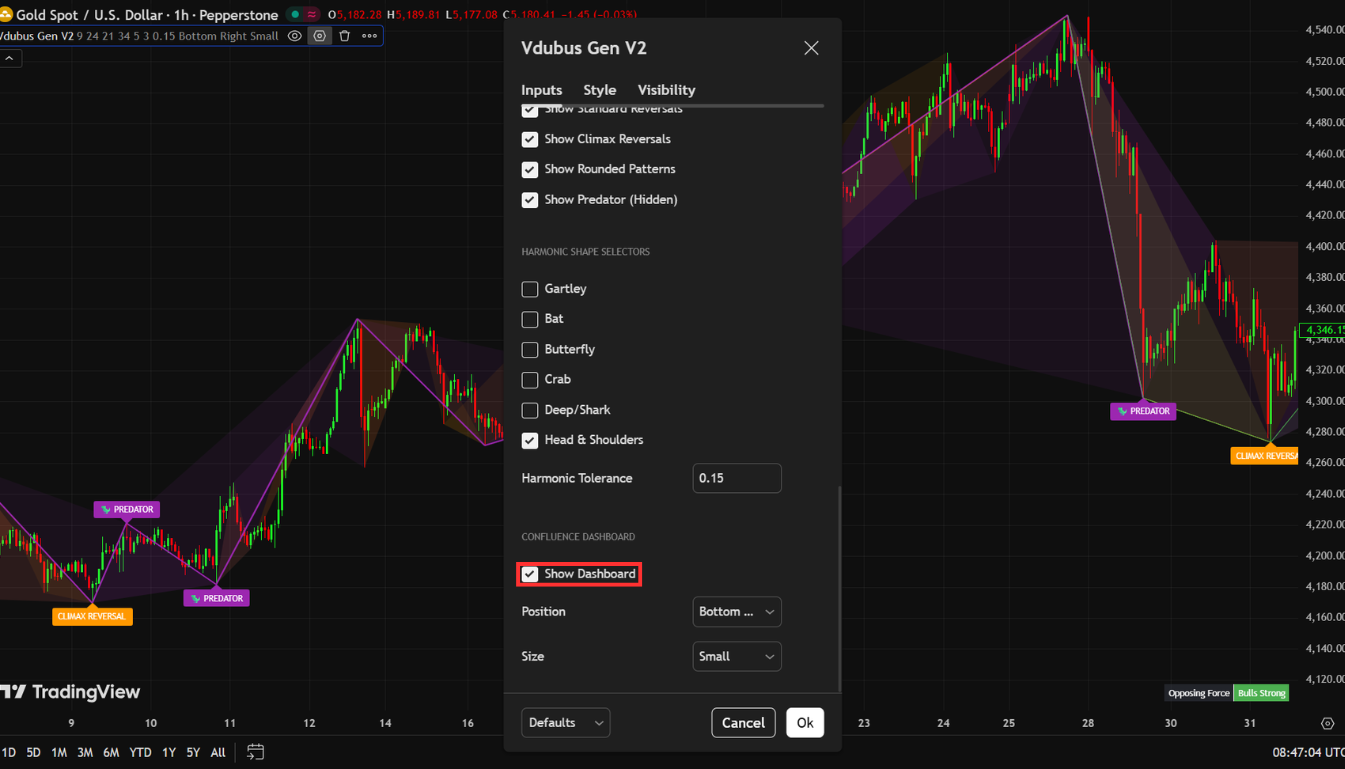Image resolution: width=1345 pixels, height=769 pixels.
Task: Confirm settings with the Ok button
Action: point(805,722)
